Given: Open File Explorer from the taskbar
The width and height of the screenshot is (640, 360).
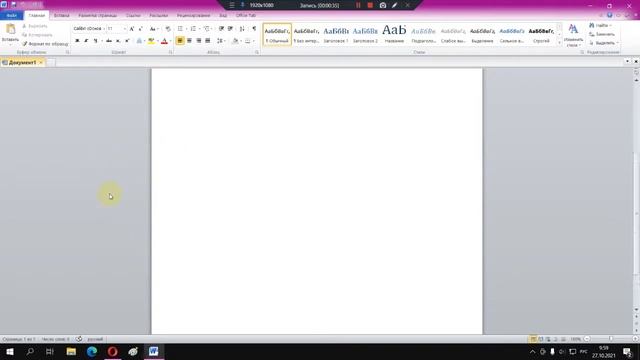Looking at the screenshot, I should pos(71,351).
